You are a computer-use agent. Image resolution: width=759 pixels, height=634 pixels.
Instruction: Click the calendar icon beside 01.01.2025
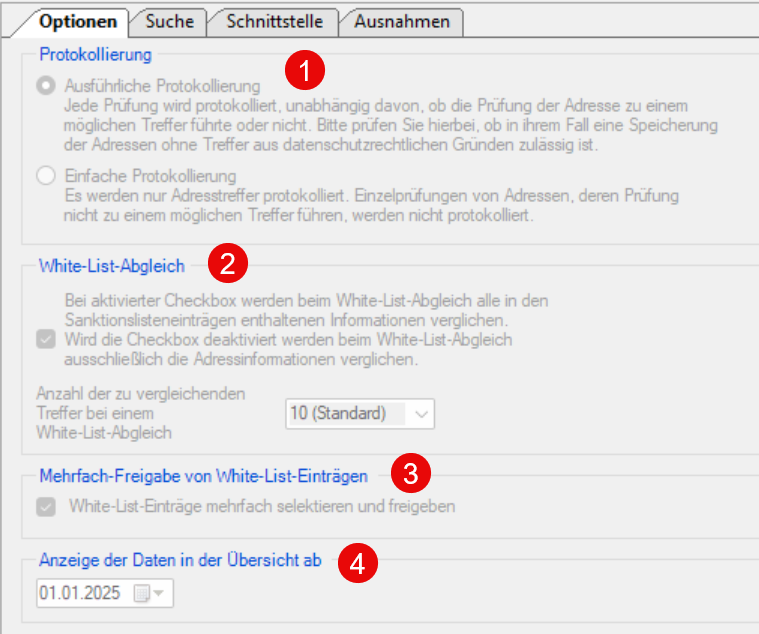[x=142, y=593]
